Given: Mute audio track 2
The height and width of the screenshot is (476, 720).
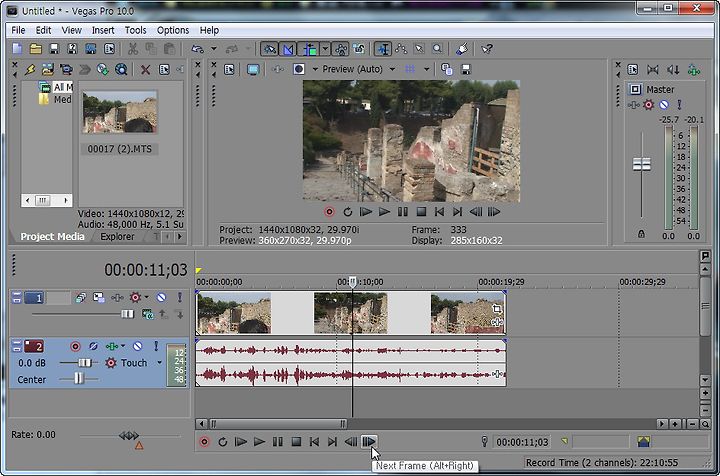Looking at the screenshot, I should point(137,346).
